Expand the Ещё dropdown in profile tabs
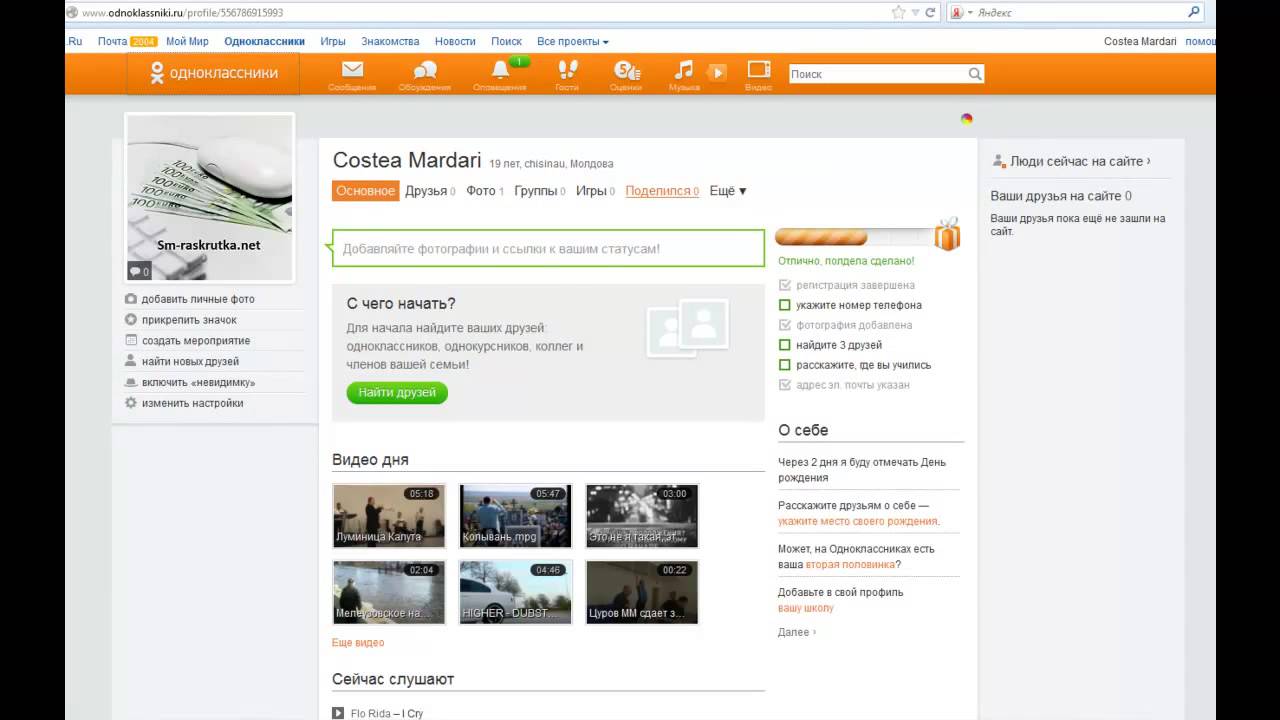Viewport: 1280px width, 720px height. 728,191
